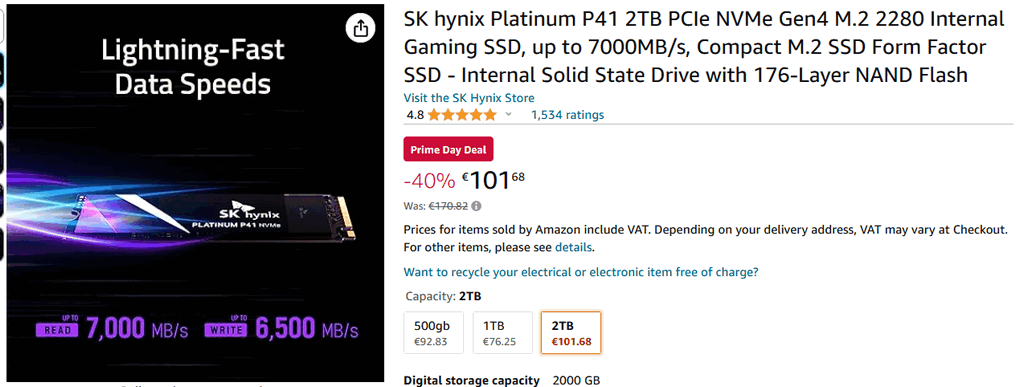Screen dimensions: 1024x387
Task: Click the share icon on product image
Action: pyautogui.click(x=360, y=28)
